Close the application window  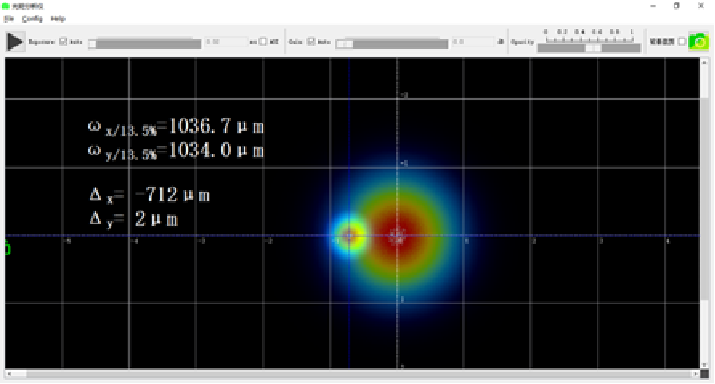701,6
